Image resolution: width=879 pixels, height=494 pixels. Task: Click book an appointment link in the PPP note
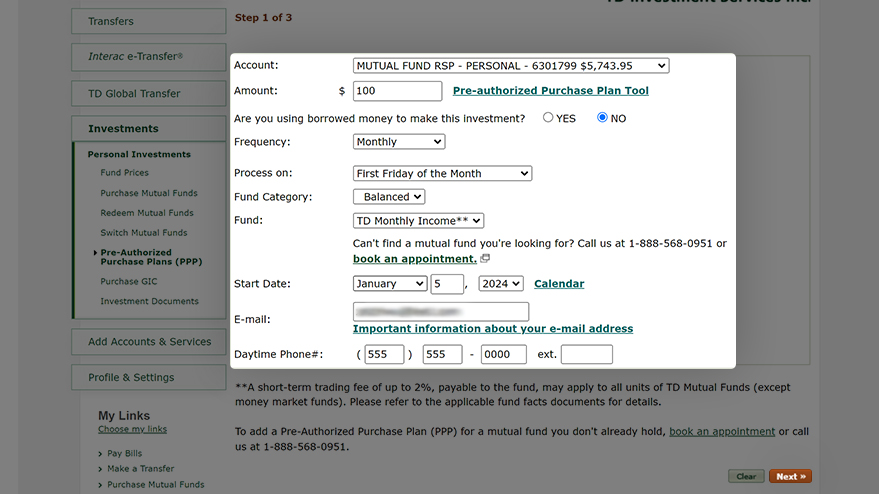[x=722, y=432]
